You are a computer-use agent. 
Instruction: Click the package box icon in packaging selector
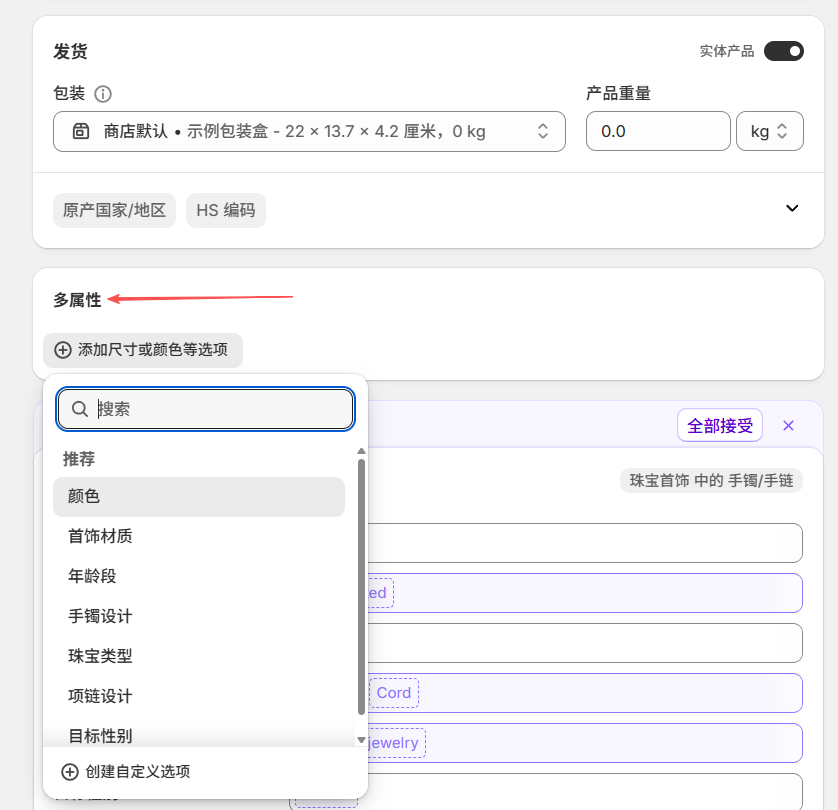[x=82, y=131]
